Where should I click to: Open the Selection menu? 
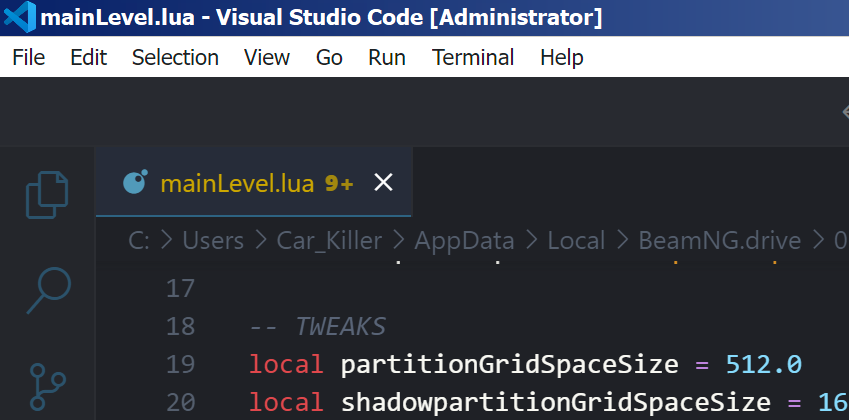[x=175, y=58]
